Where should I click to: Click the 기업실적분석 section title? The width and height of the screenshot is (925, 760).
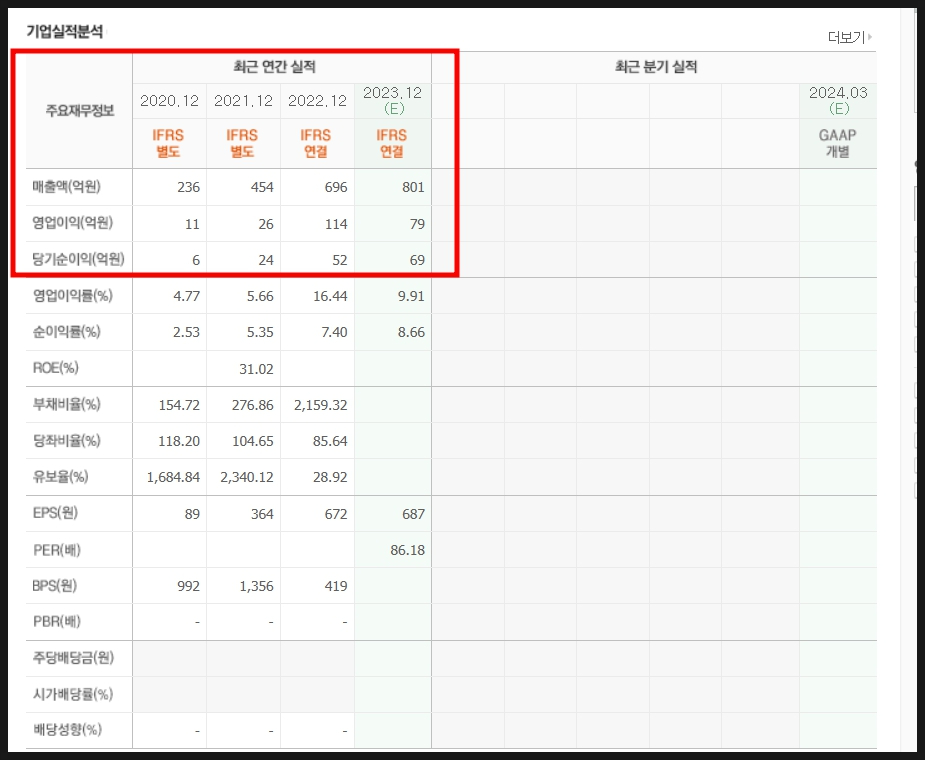pos(65,31)
